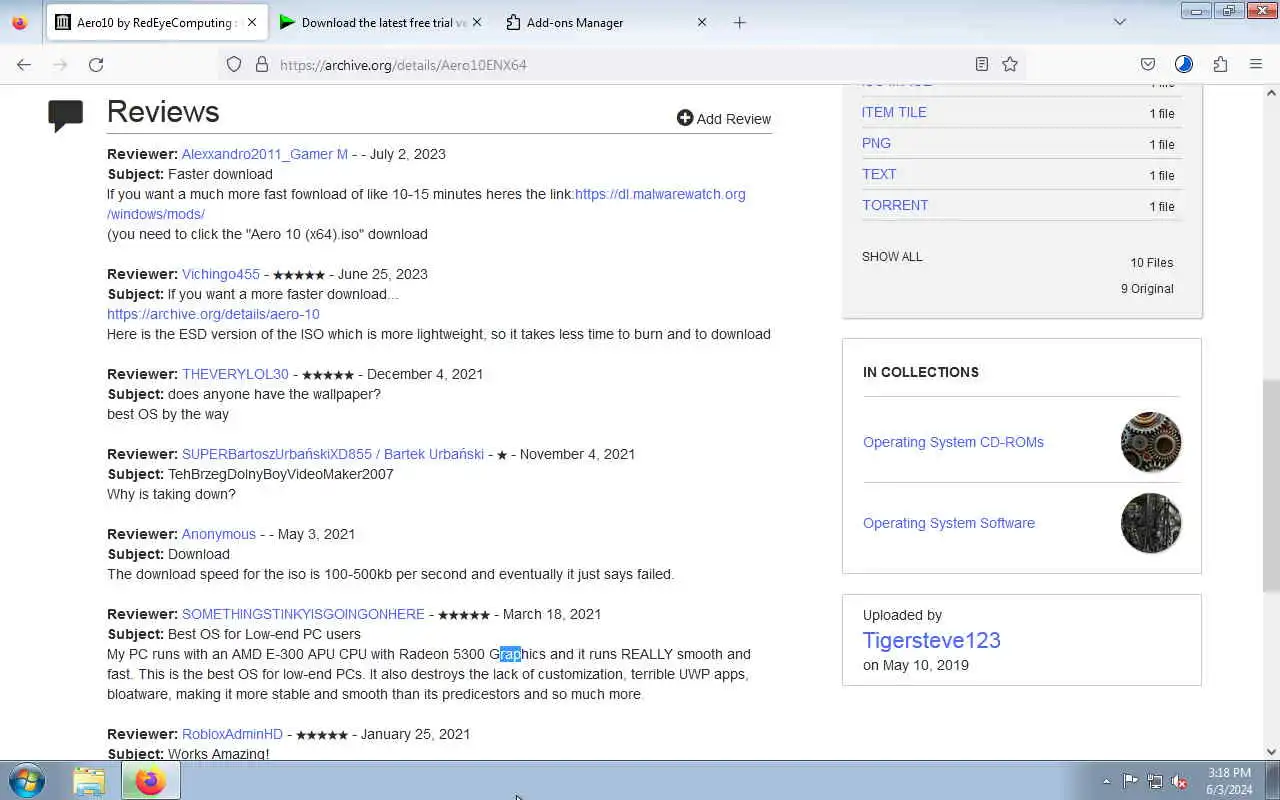The height and width of the screenshot is (800, 1280).
Task: Click Add Review button
Action: (724, 118)
